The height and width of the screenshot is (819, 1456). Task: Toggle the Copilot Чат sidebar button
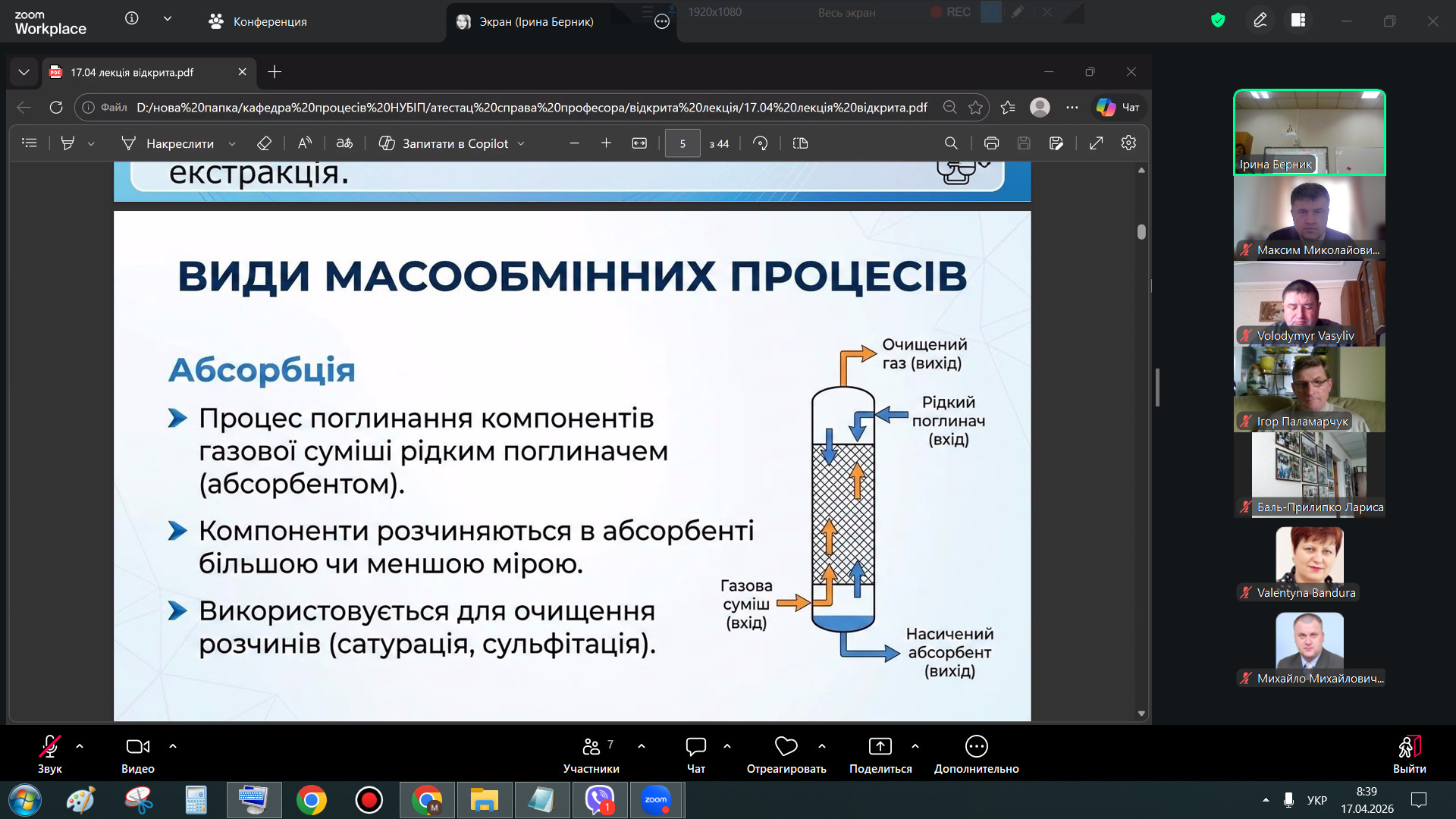[1118, 107]
